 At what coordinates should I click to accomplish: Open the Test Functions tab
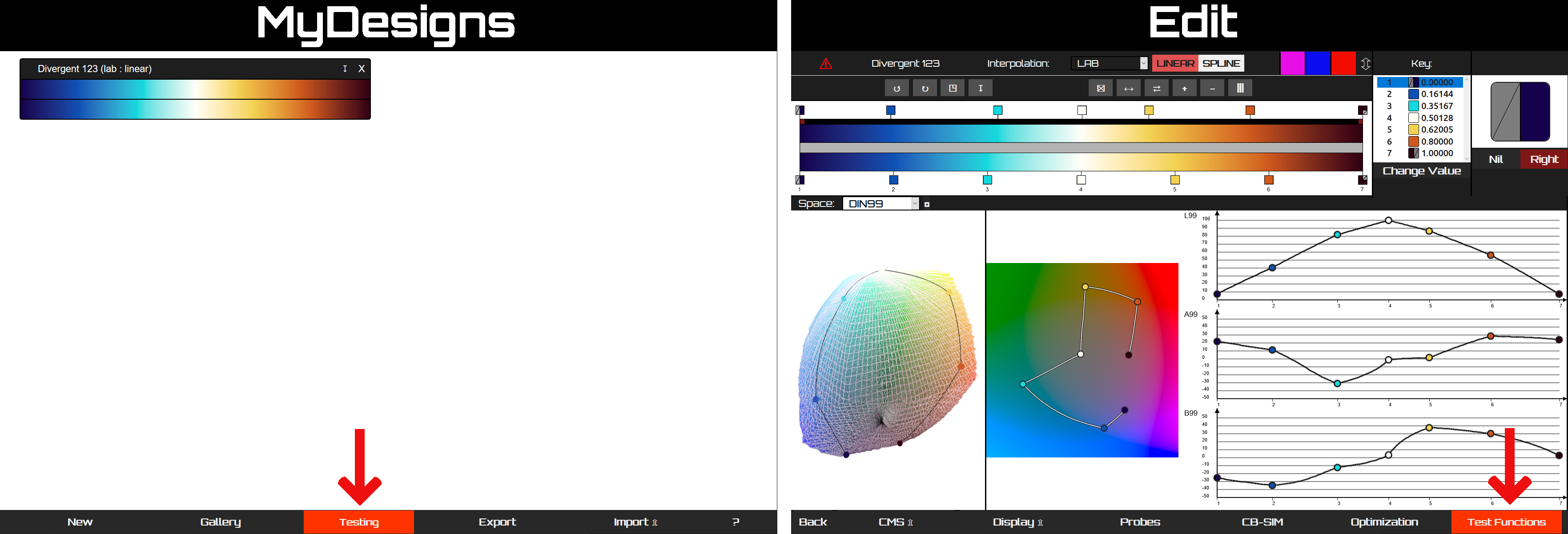(x=1507, y=522)
